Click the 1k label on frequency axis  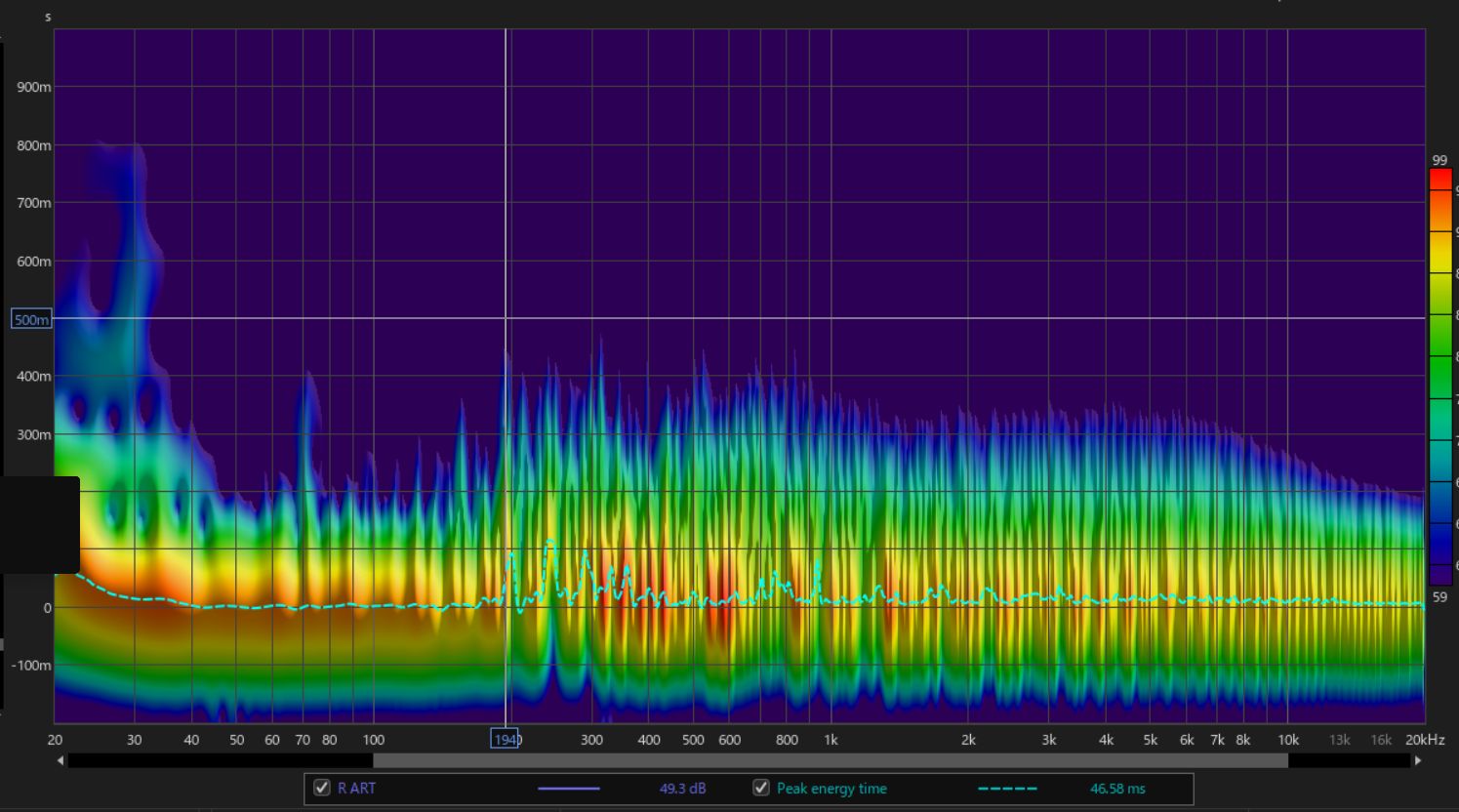[831, 740]
